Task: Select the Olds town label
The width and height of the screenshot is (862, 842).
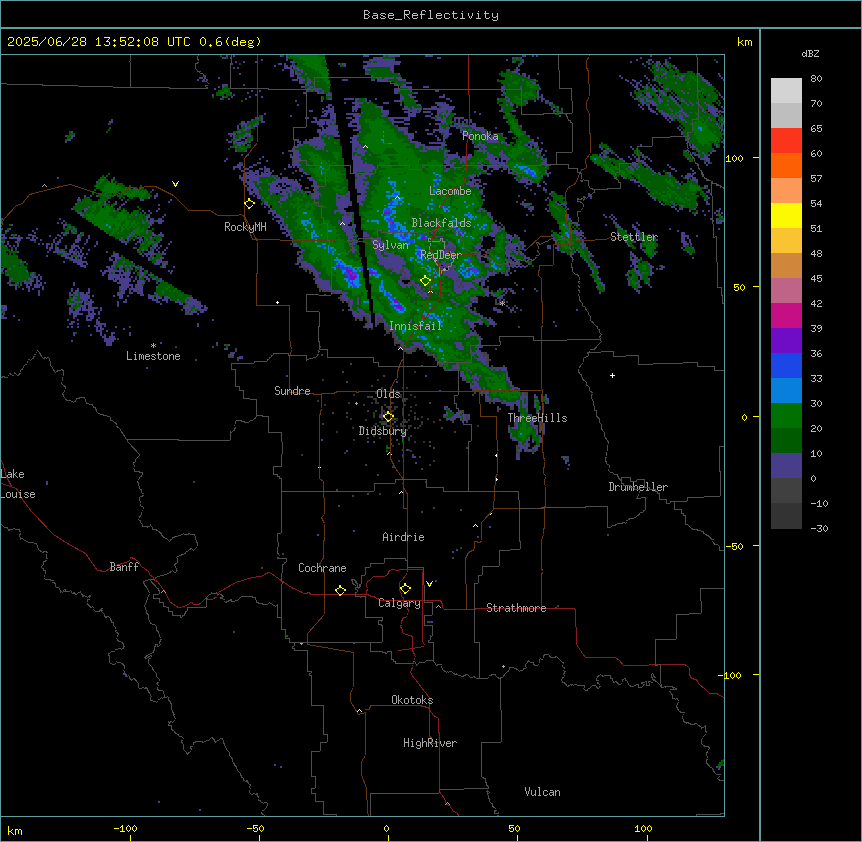Action: point(388,394)
